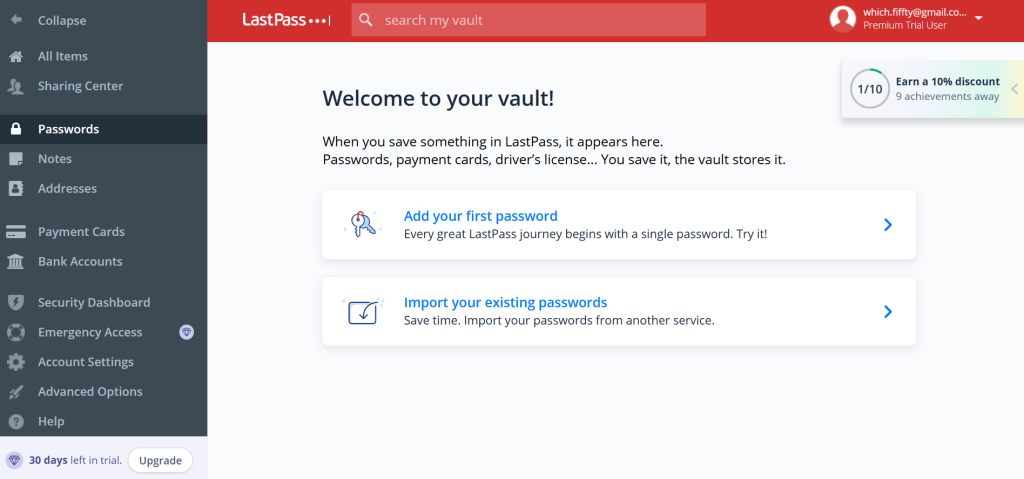Click the 1/10 achievements progress circle
This screenshot has width=1024, height=479.
869,89
